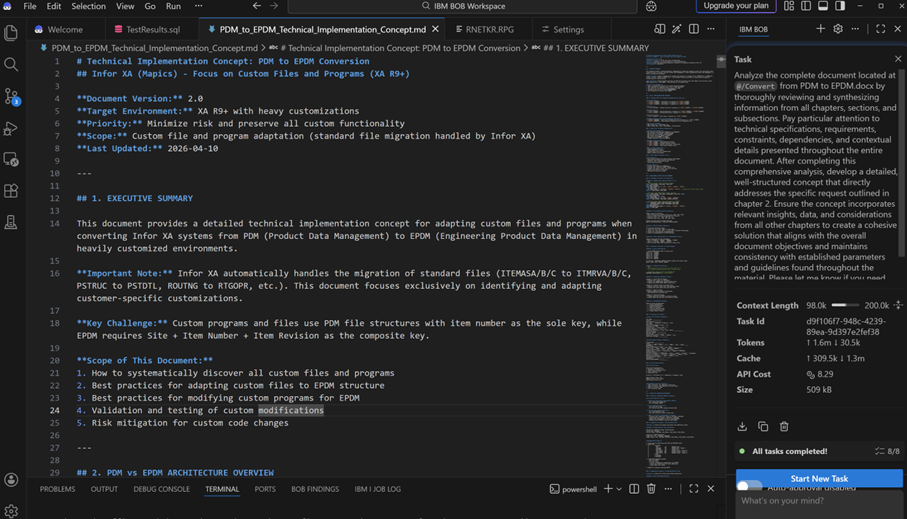Click the Context Length progress bar

pyautogui.click(x=845, y=305)
